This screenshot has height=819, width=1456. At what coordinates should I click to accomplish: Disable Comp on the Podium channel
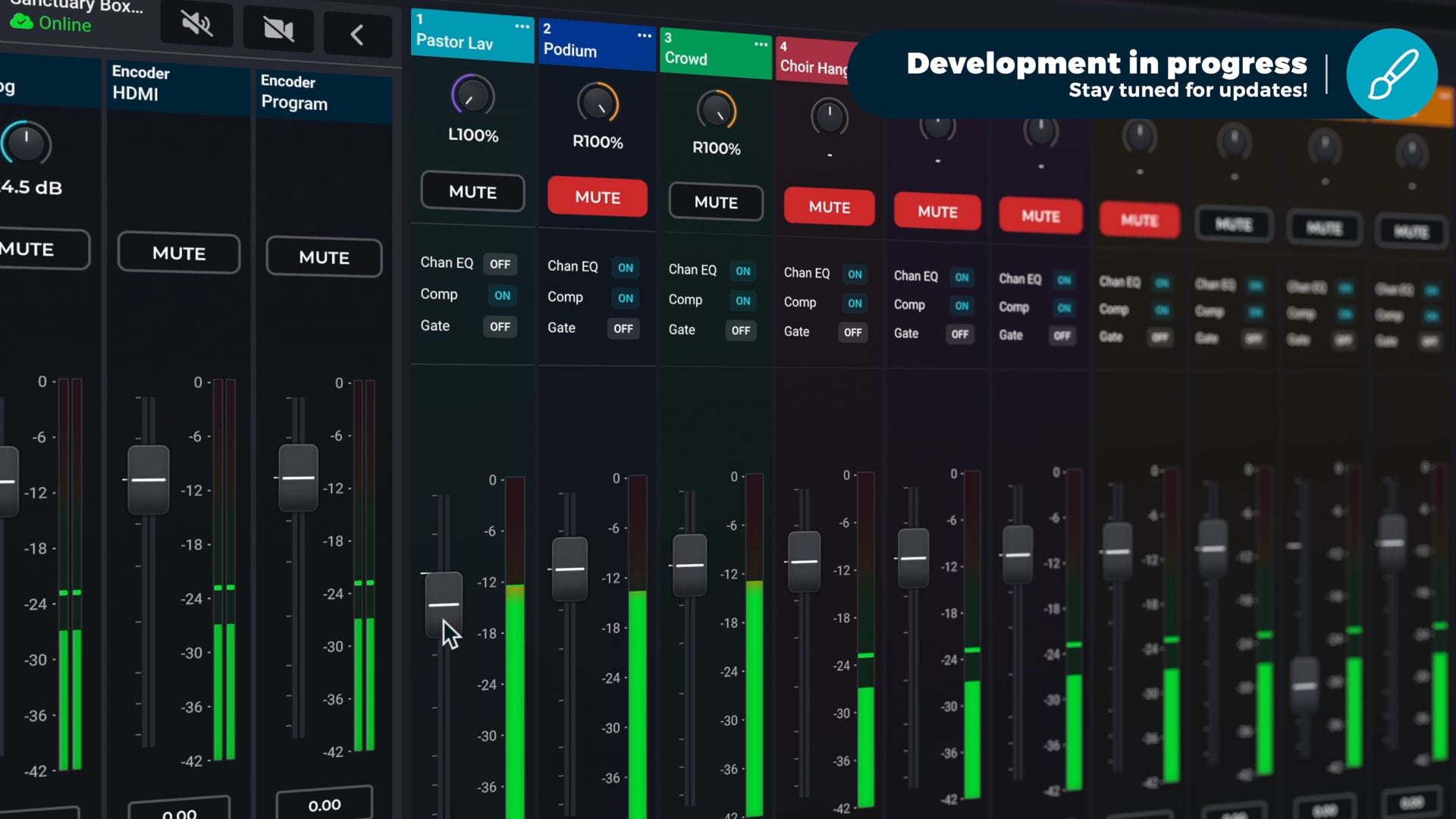click(625, 298)
